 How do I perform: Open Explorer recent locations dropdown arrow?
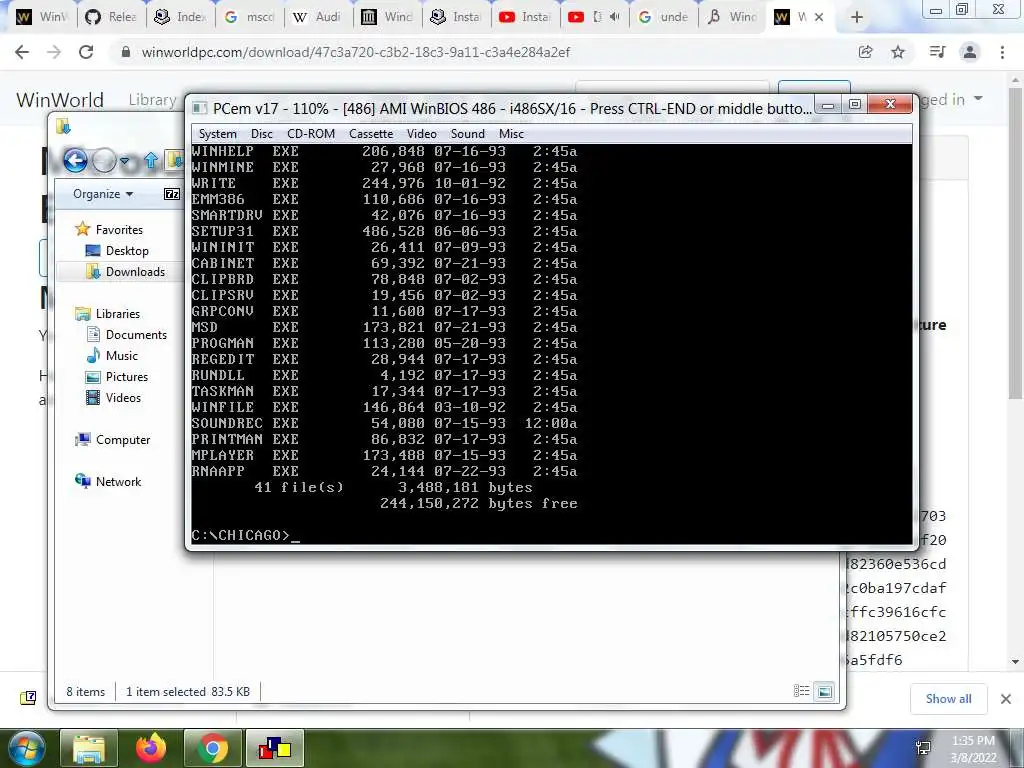coord(124,161)
